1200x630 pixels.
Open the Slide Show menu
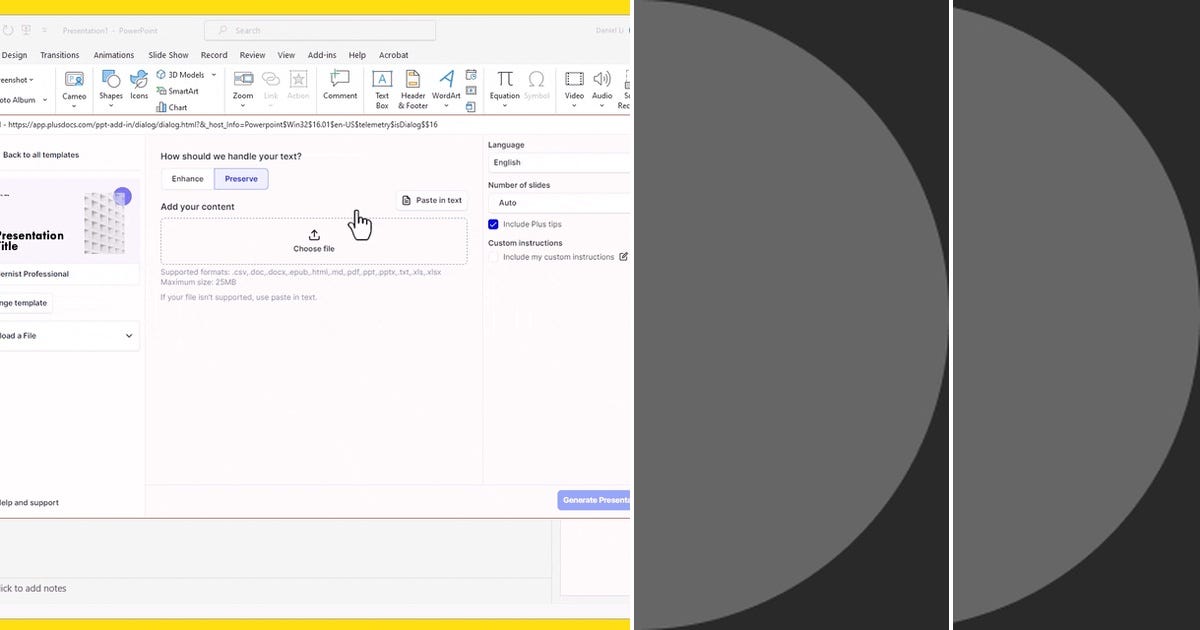pos(168,55)
